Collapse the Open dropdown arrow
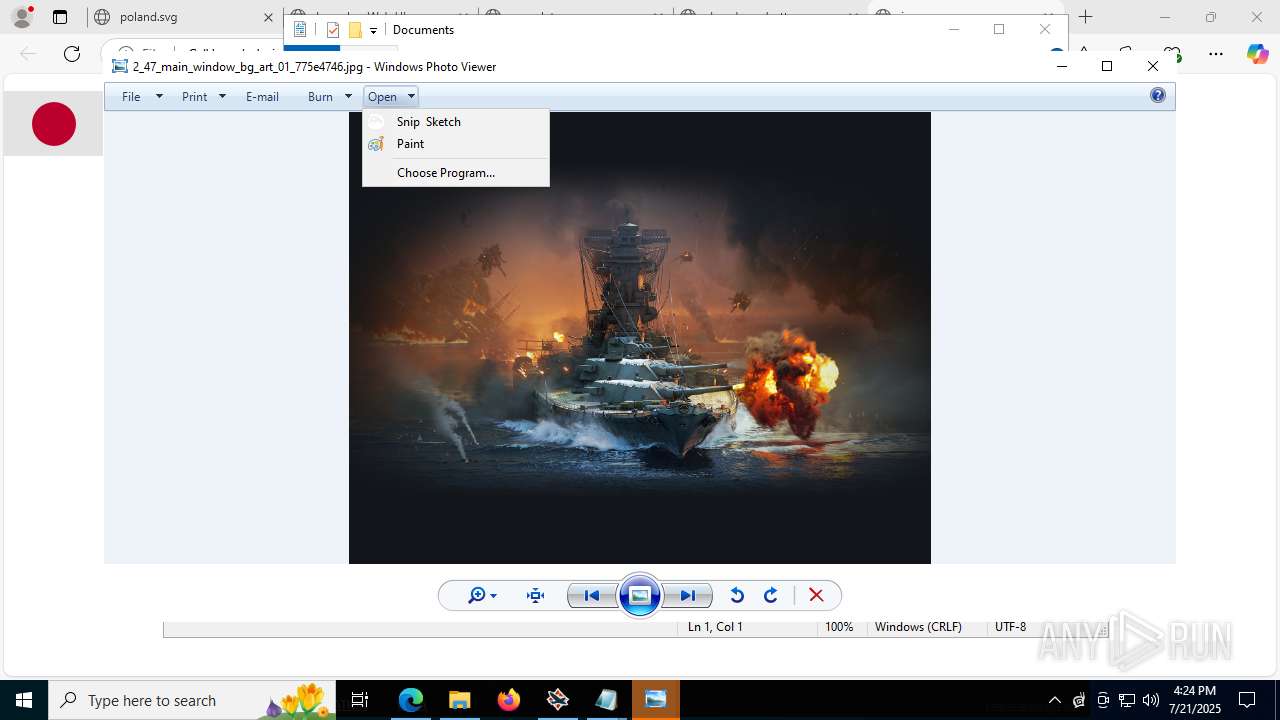This screenshot has height=720, width=1280. (x=411, y=97)
